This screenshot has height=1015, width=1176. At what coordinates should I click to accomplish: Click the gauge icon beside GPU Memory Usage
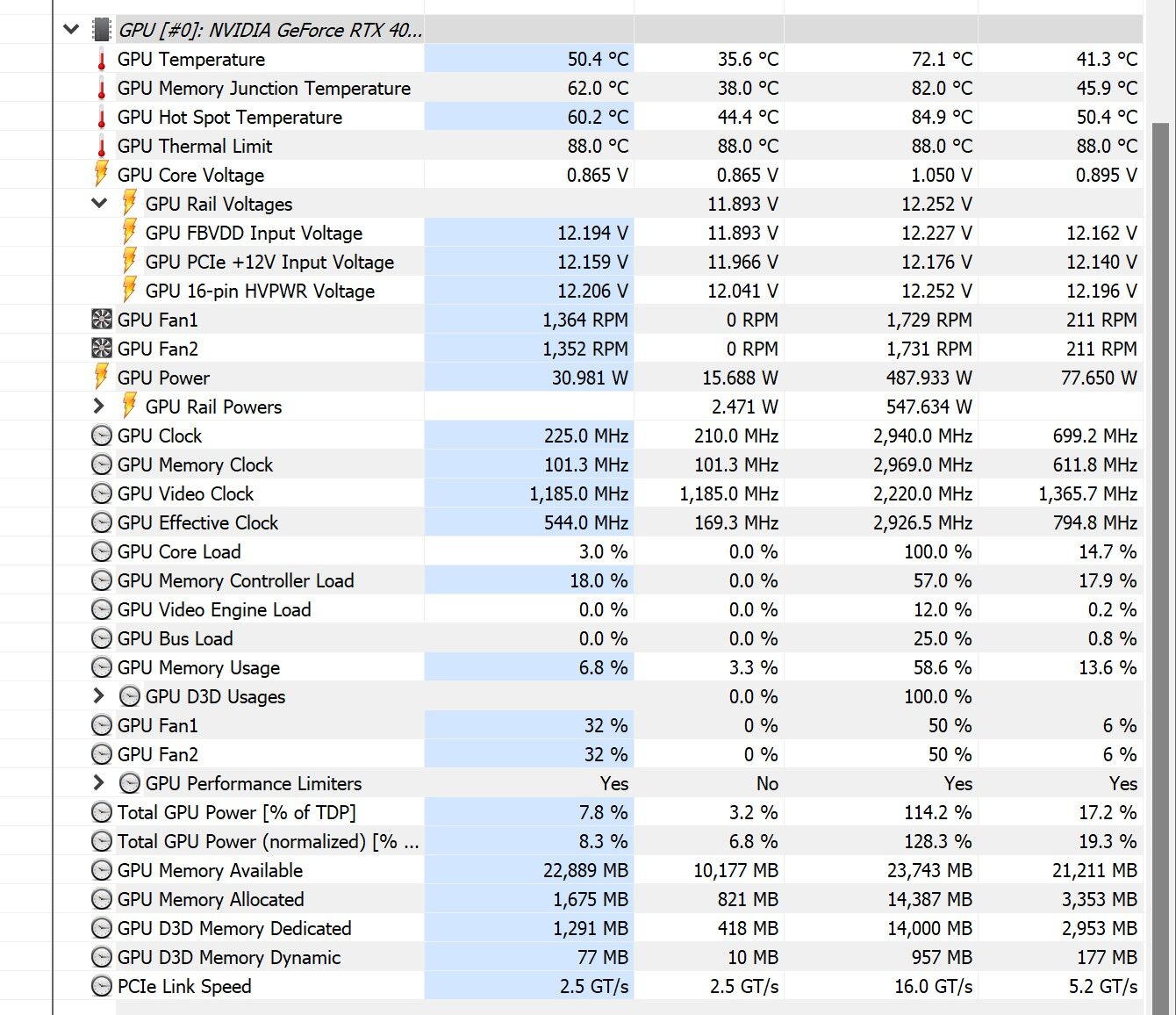(102, 667)
